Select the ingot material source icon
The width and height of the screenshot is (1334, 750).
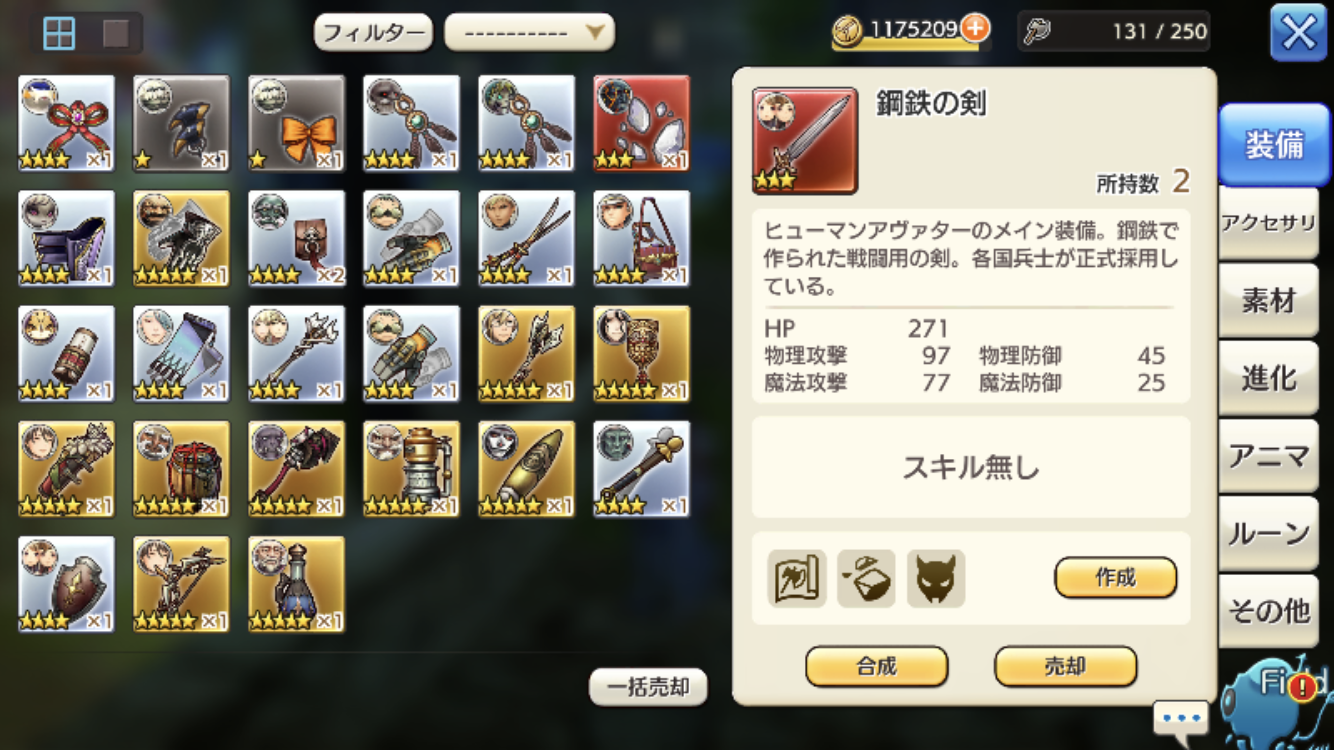(x=866, y=578)
